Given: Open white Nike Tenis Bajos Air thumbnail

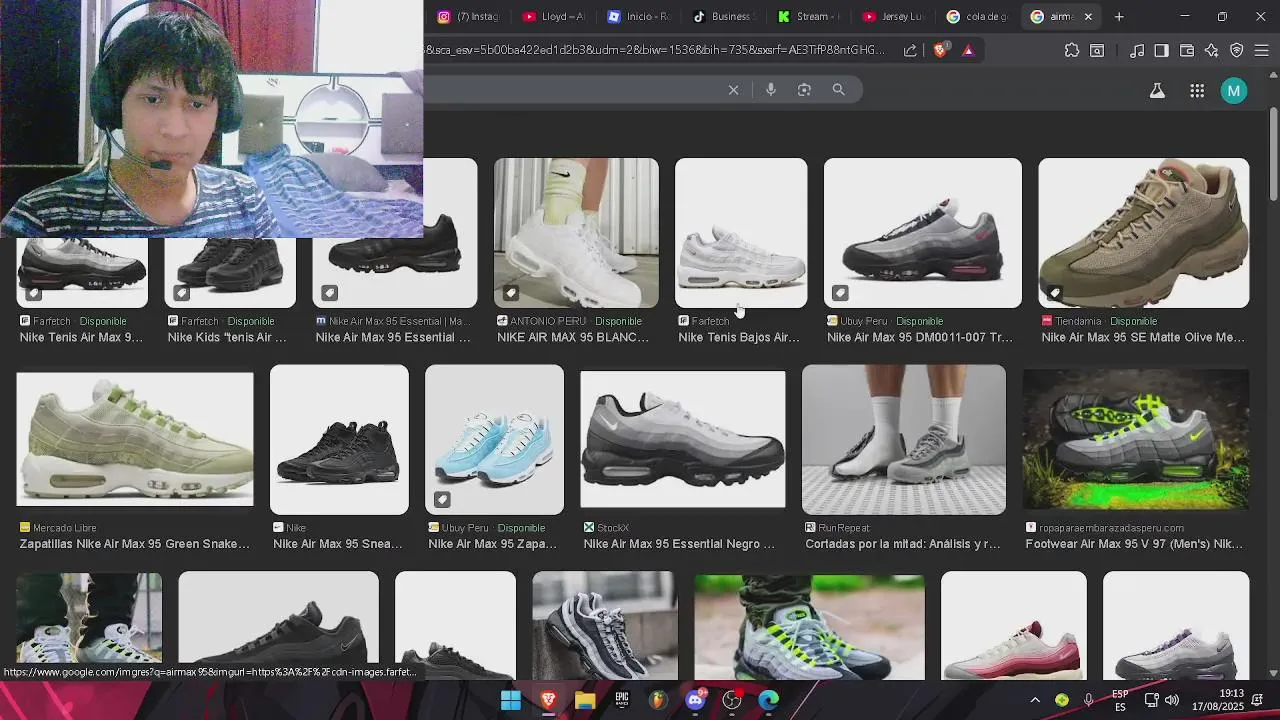Looking at the screenshot, I should point(741,233).
